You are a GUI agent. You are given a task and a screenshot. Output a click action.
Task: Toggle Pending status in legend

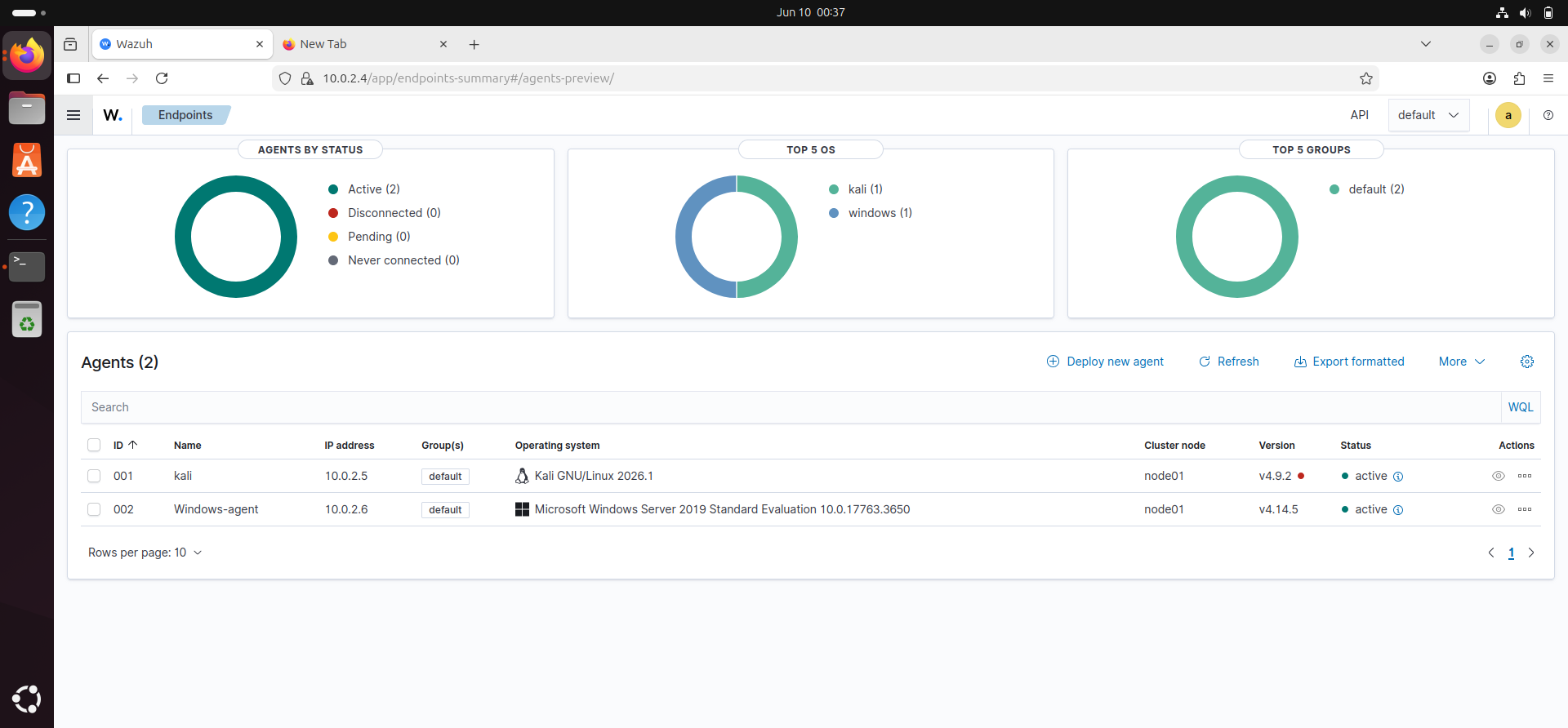(369, 237)
